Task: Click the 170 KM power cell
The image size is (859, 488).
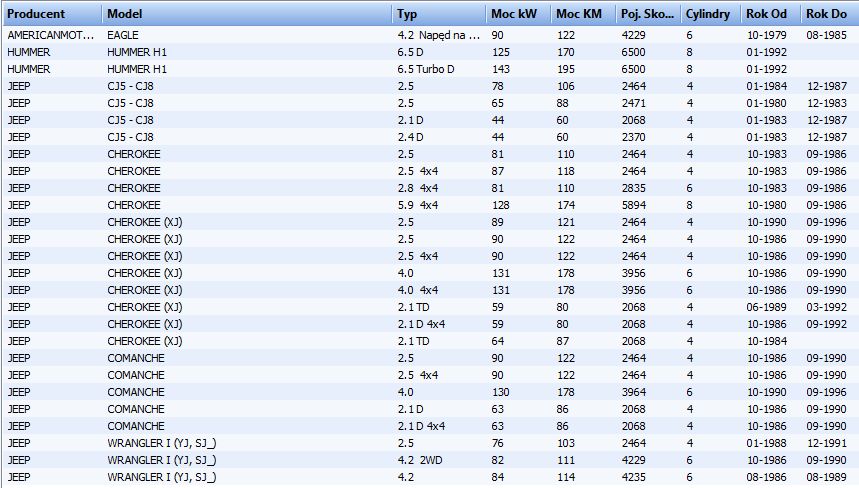Action: click(566, 52)
